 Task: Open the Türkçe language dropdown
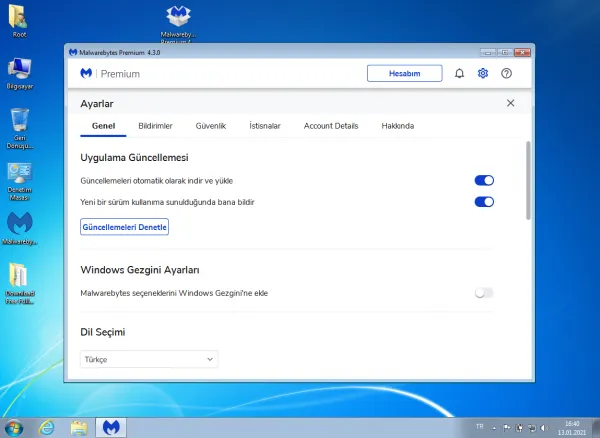tap(149, 359)
